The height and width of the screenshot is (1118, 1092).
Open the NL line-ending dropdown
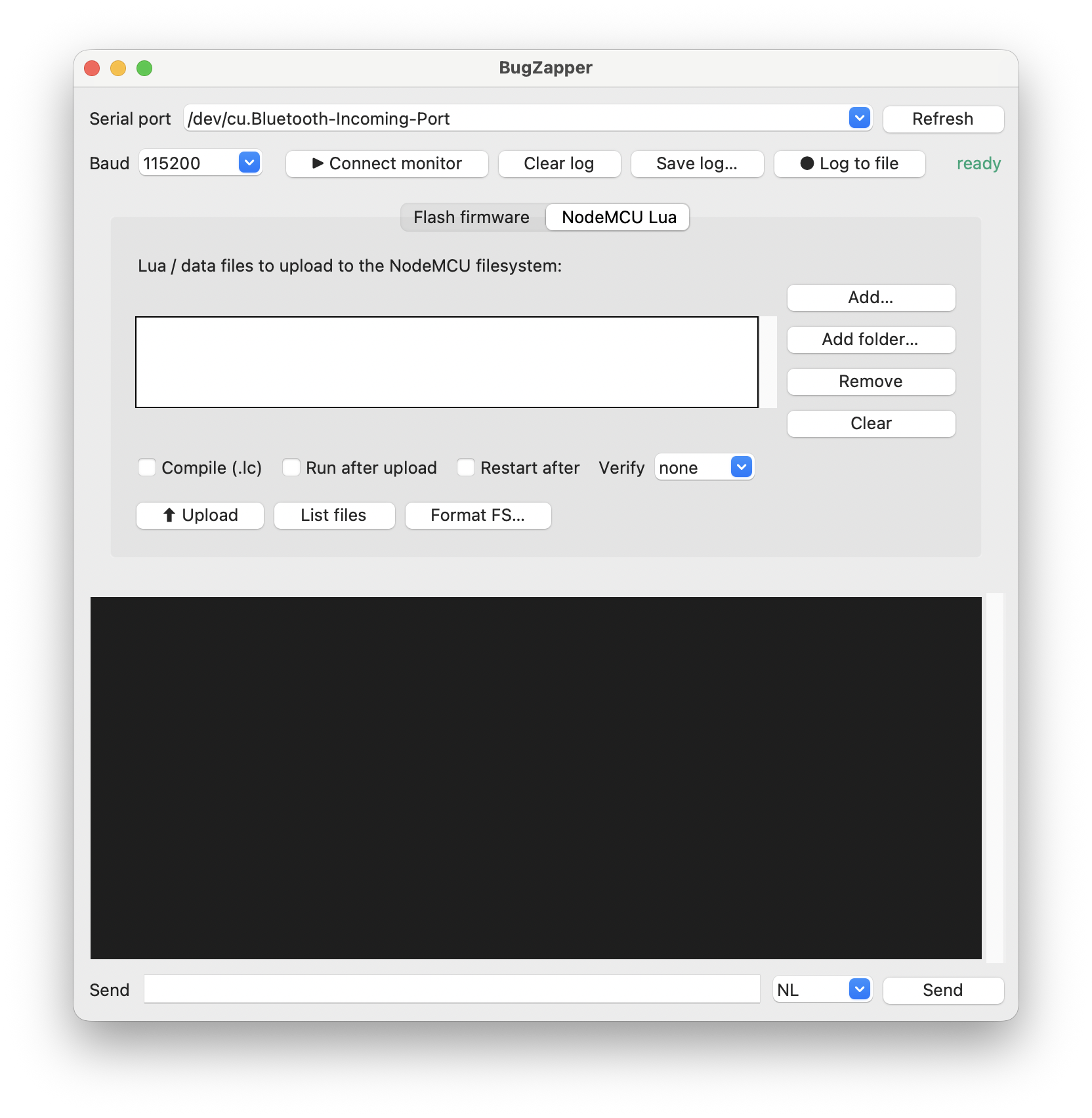click(x=822, y=989)
